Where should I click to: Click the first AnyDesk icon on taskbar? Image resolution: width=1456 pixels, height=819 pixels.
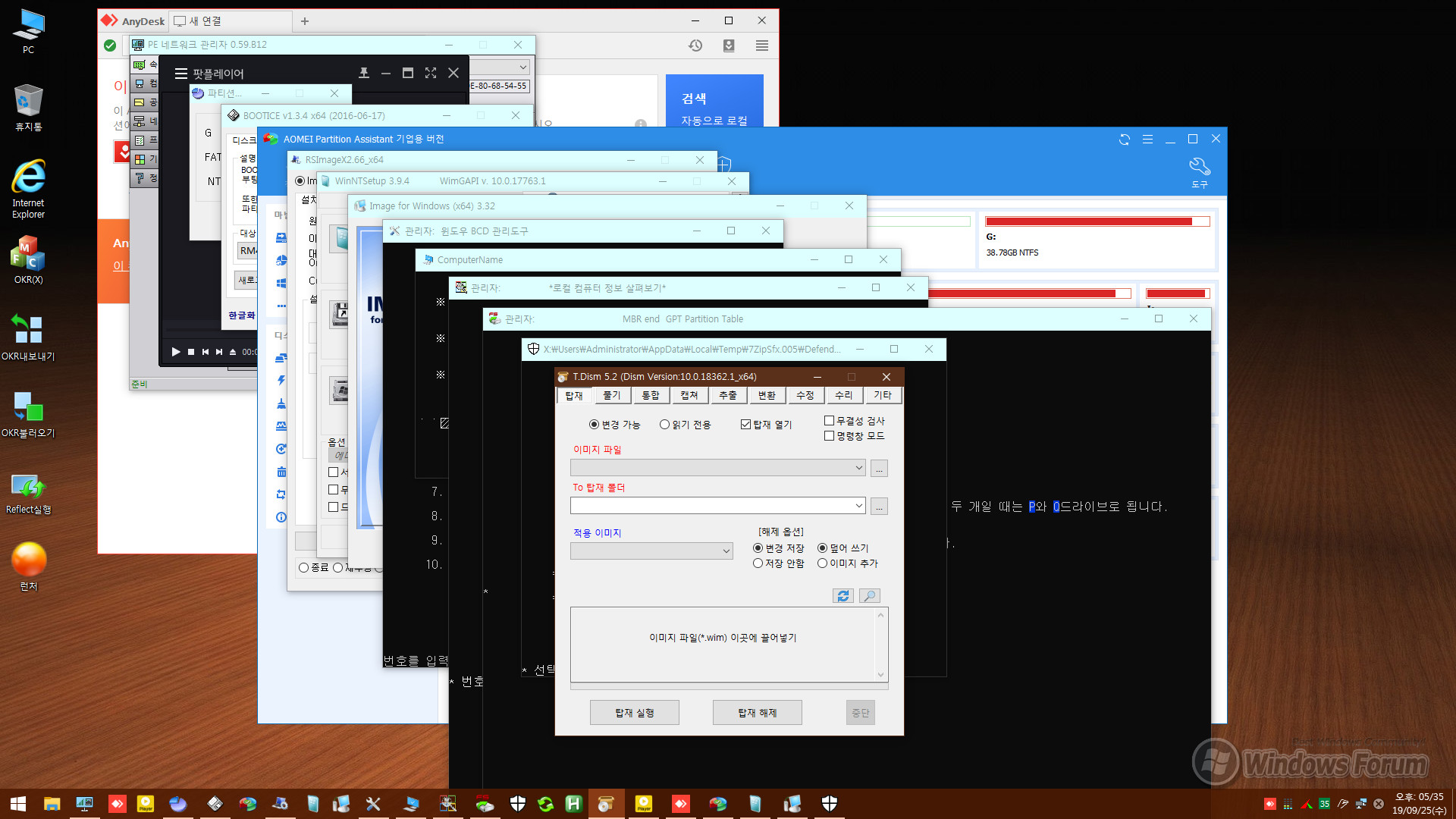pos(118,804)
